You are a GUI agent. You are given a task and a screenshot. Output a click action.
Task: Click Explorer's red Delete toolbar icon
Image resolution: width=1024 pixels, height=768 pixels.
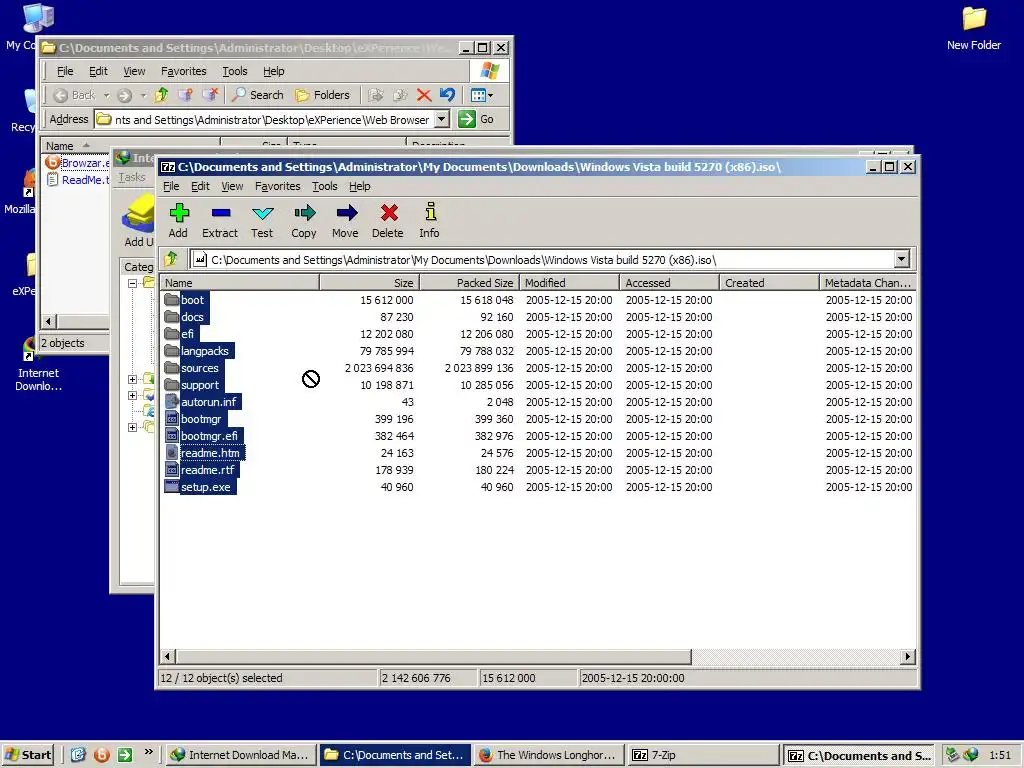click(424, 95)
